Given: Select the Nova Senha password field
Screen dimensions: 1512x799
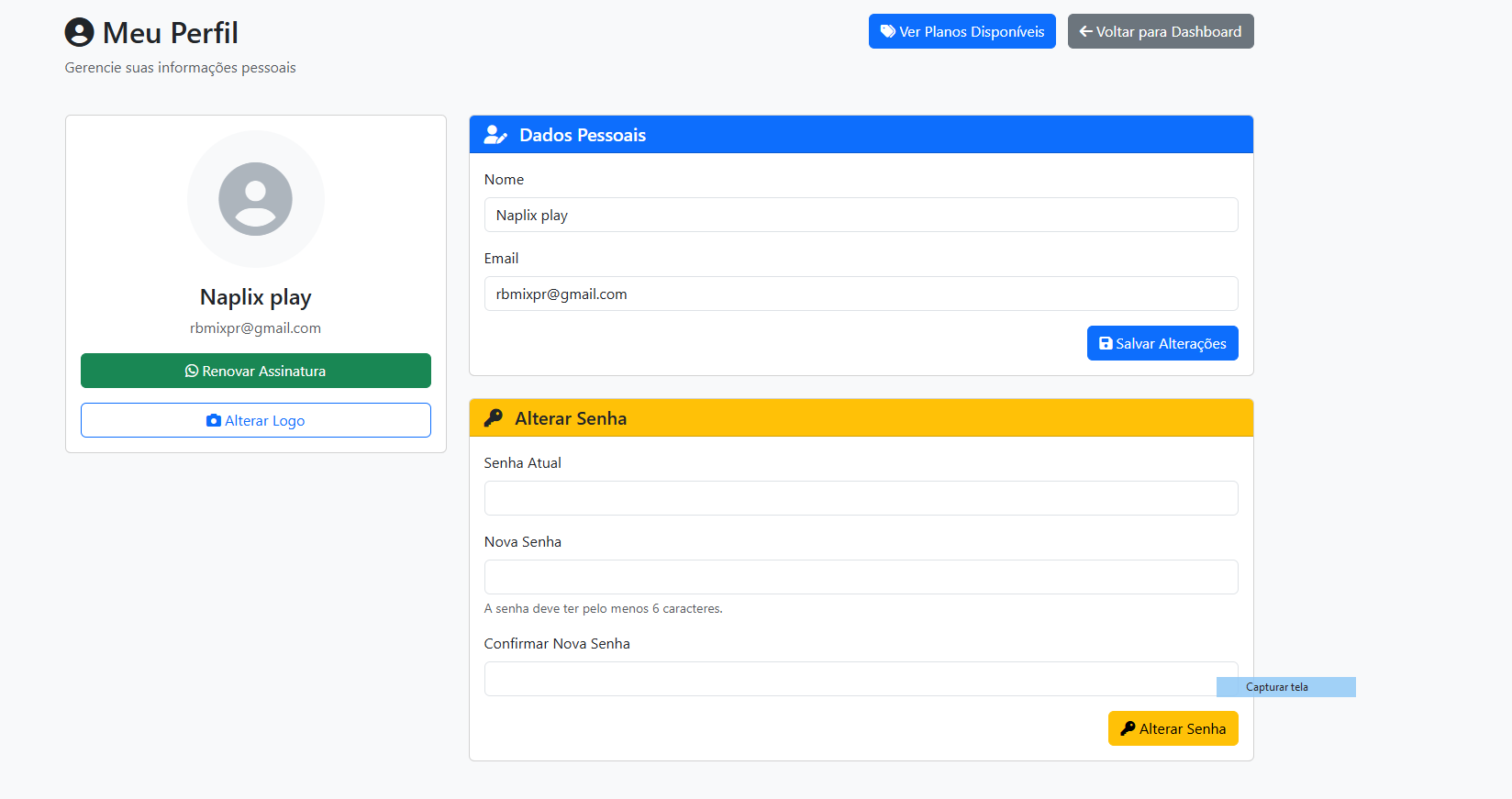Looking at the screenshot, I should pos(861,577).
